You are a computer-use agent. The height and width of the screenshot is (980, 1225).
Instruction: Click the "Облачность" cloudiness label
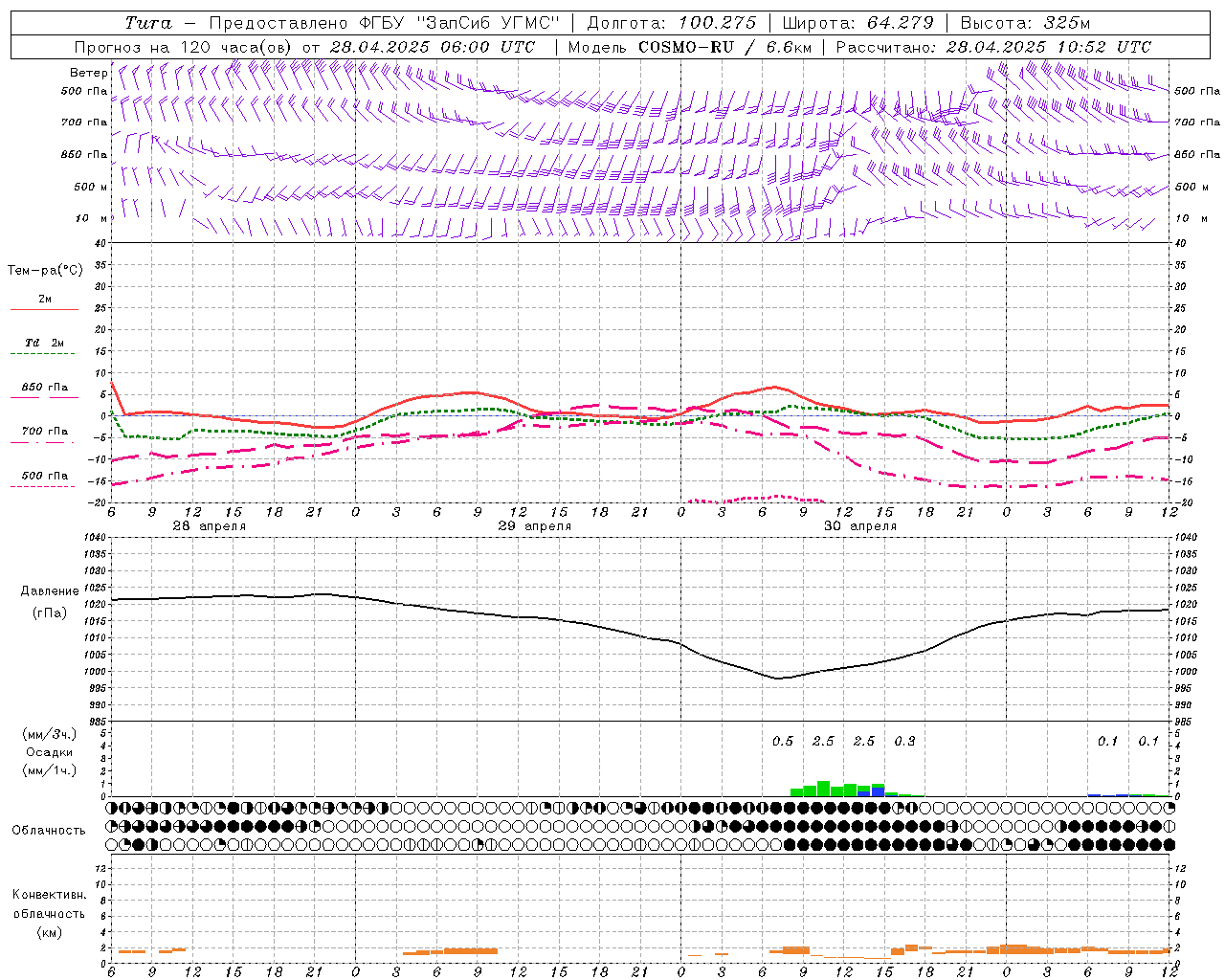pyautogui.click(x=49, y=830)
